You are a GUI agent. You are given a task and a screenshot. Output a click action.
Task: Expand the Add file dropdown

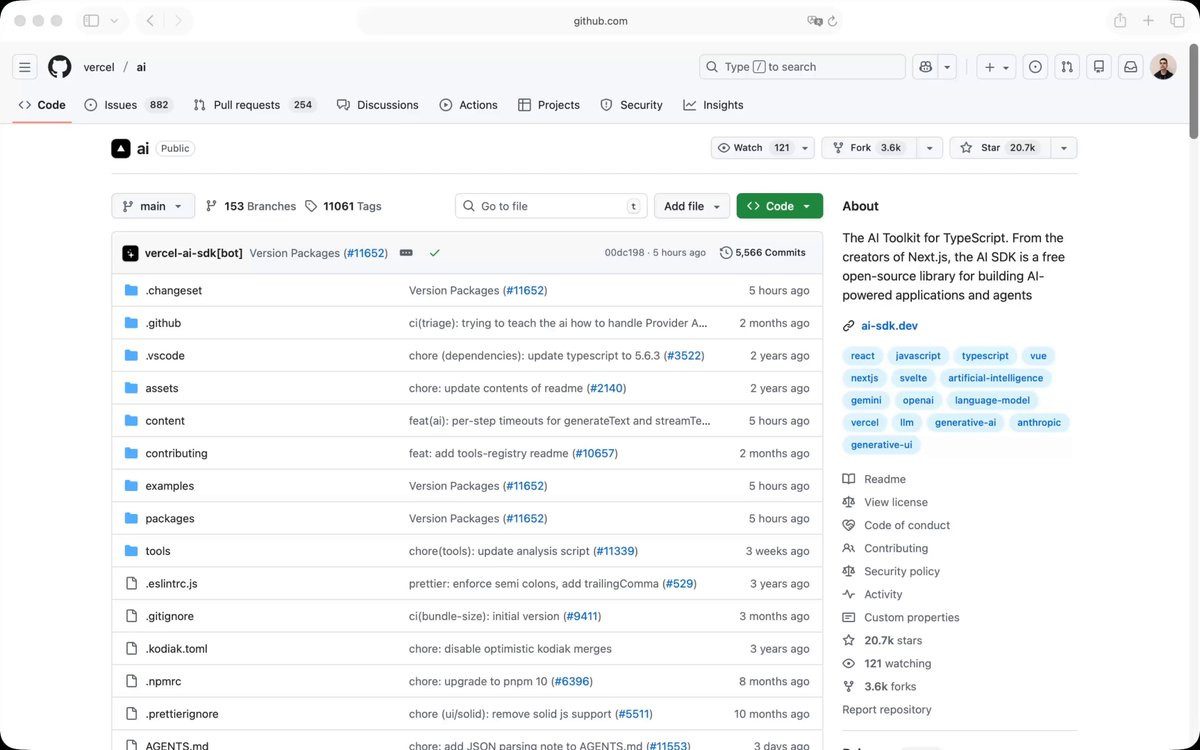coord(692,206)
